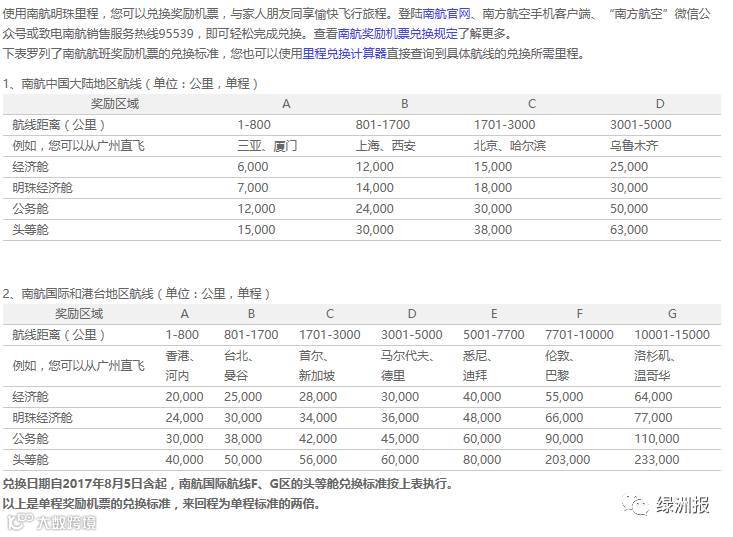Select the domestic economy 6,000 value
Viewport: 733px width, 537px height.
(x=252, y=167)
